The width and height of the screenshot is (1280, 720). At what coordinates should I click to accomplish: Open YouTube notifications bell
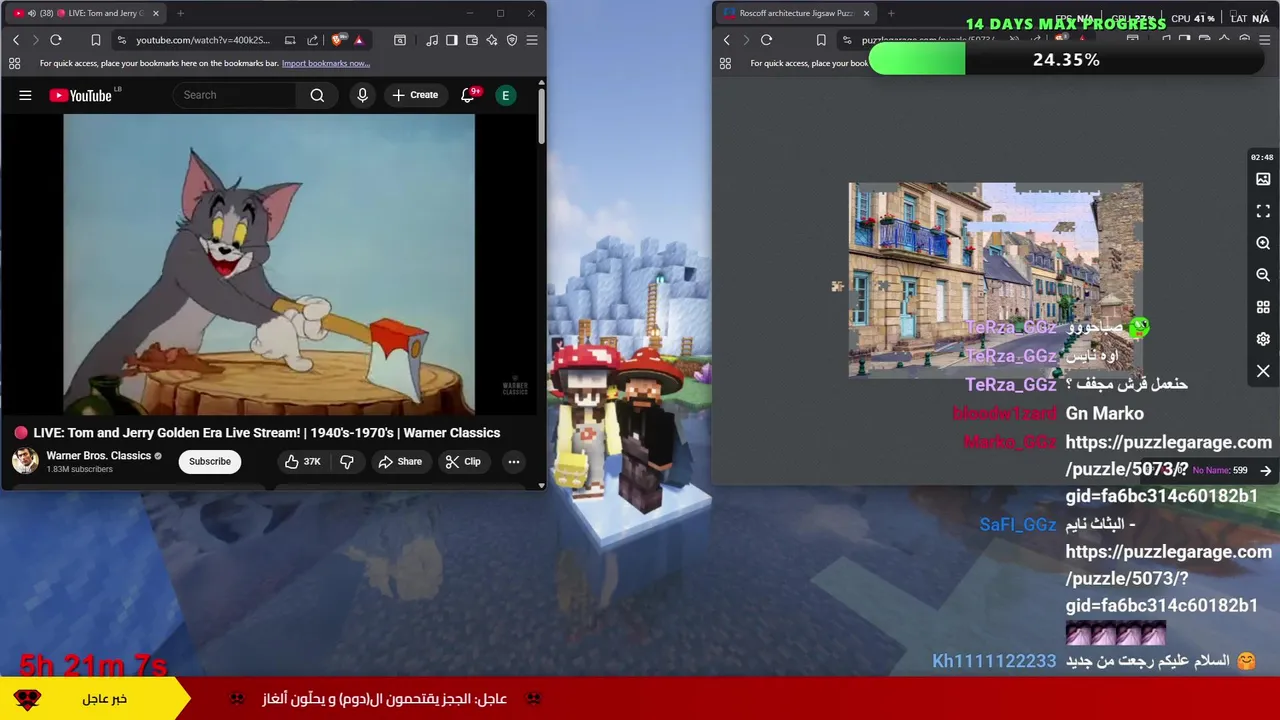[468, 95]
